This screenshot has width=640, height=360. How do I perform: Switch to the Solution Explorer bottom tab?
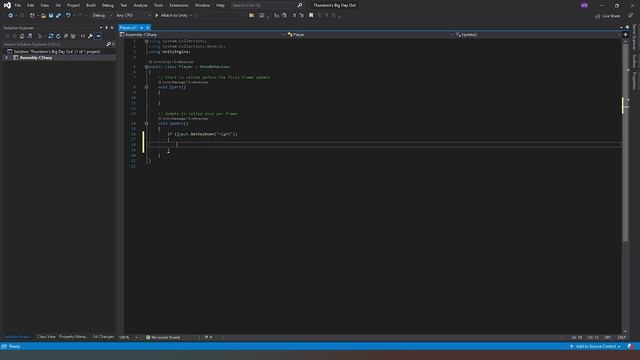17,337
